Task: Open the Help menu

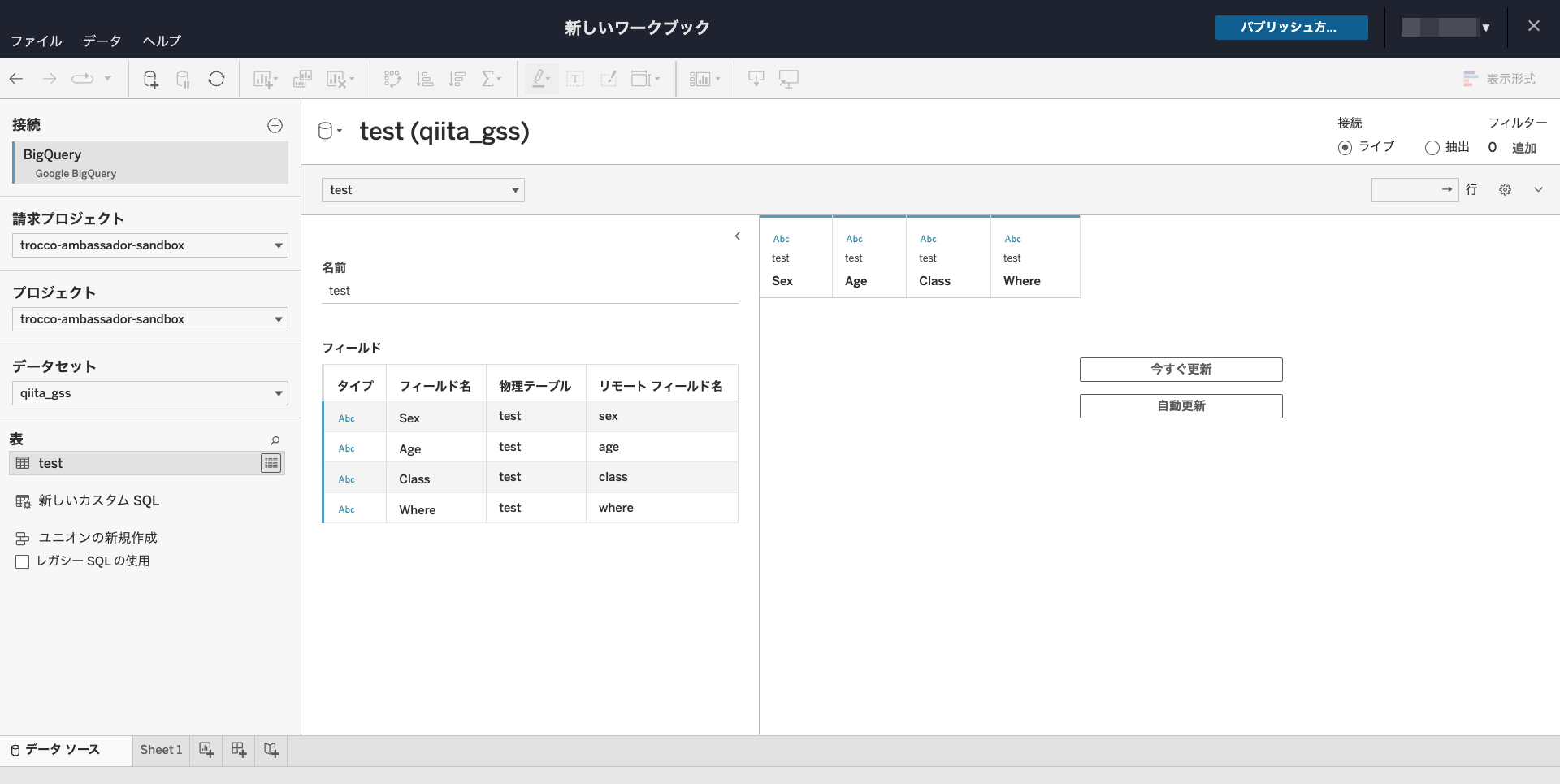Action: 162,41
